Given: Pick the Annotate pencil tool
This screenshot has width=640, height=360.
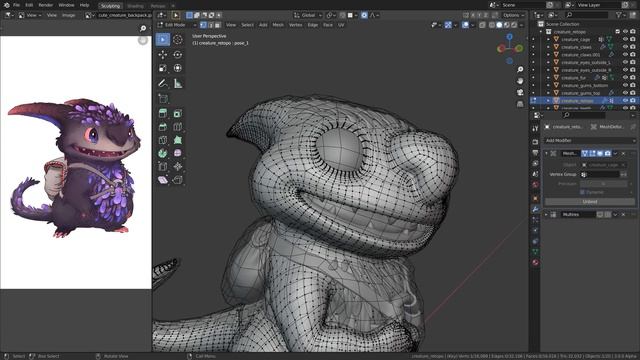Looking at the screenshot, I should click(x=163, y=84).
